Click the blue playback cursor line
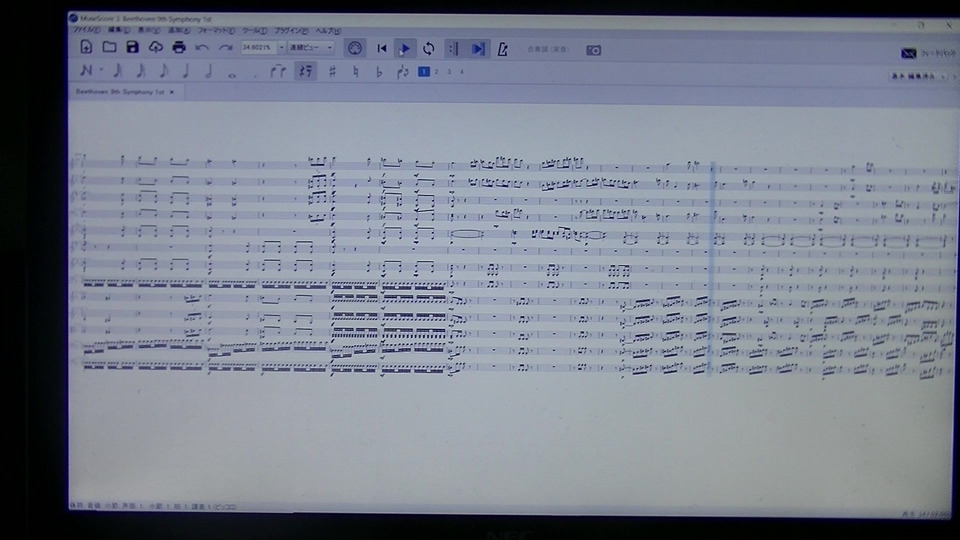Viewport: 960px width, 540px height. click(x=712, y=267)
